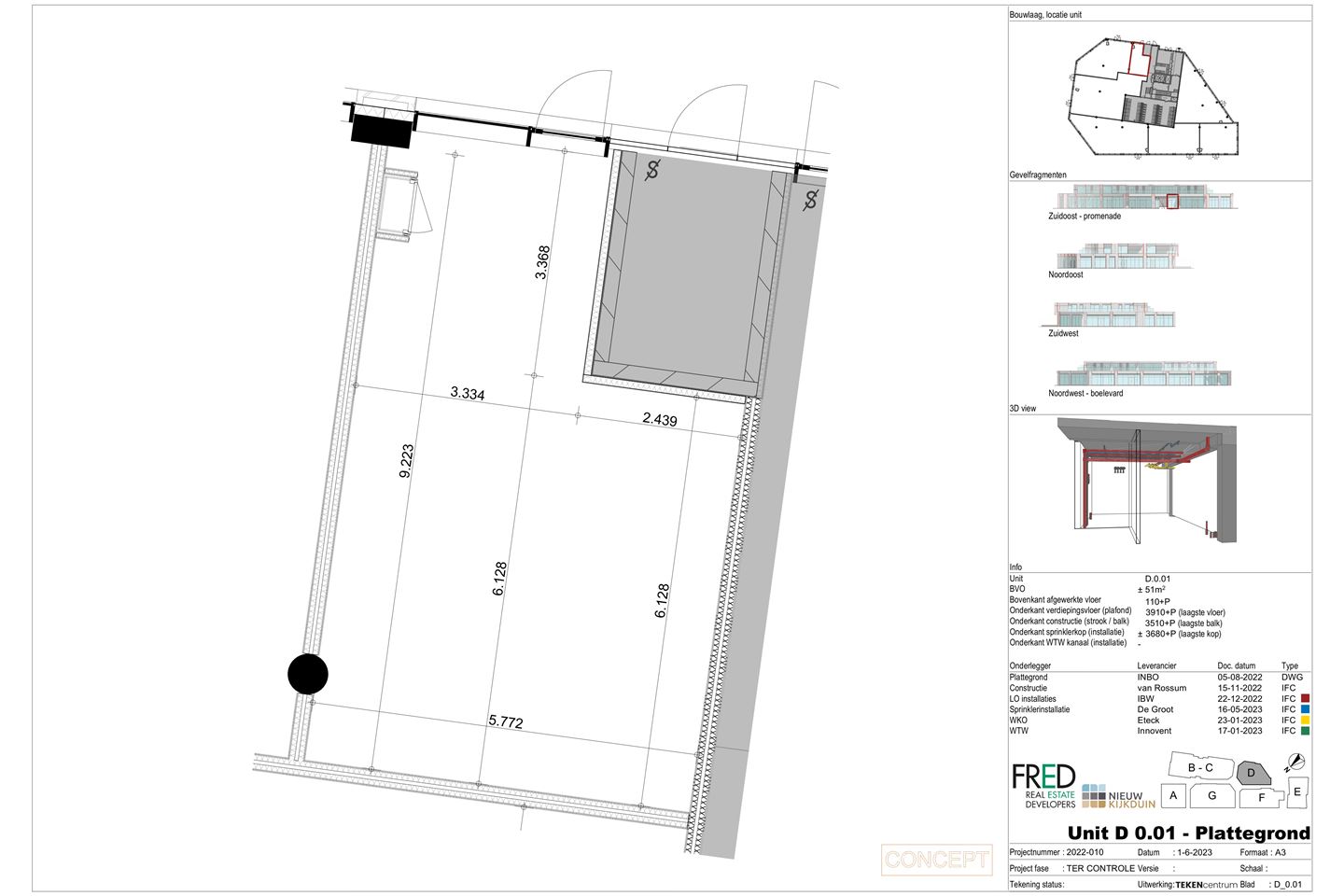Click the 110+P finished floor value
The height and width of the screenshot is (896, 1344).
1158,601
